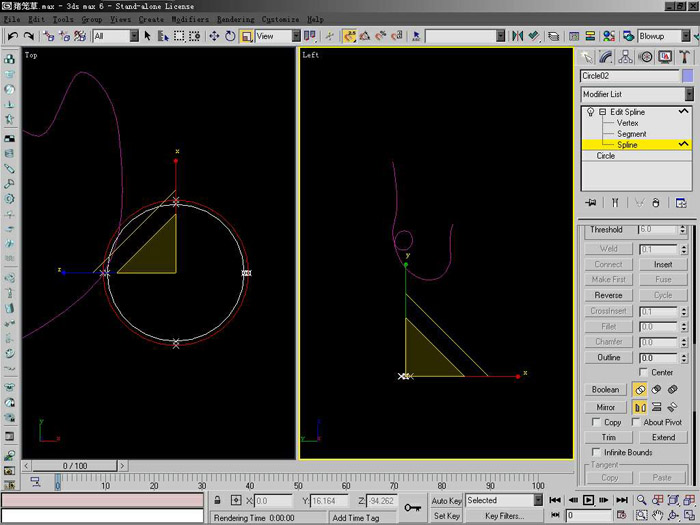Select Mirror Vertically icon

point(656,407)
